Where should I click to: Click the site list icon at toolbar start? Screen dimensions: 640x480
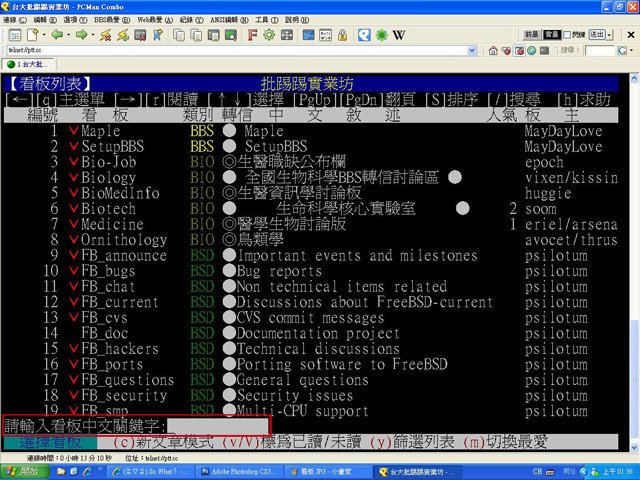click(15, 35)
